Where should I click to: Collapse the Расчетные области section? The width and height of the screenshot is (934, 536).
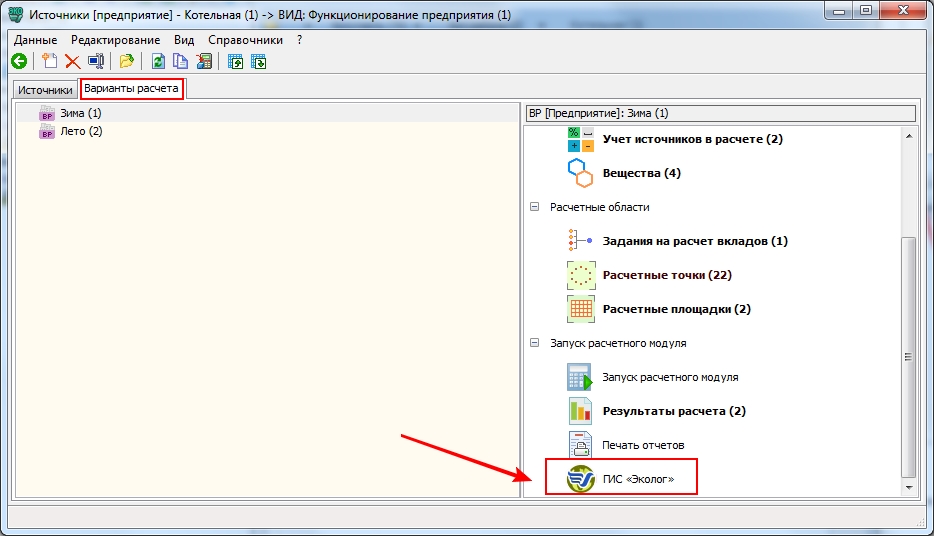coord(534,207)
